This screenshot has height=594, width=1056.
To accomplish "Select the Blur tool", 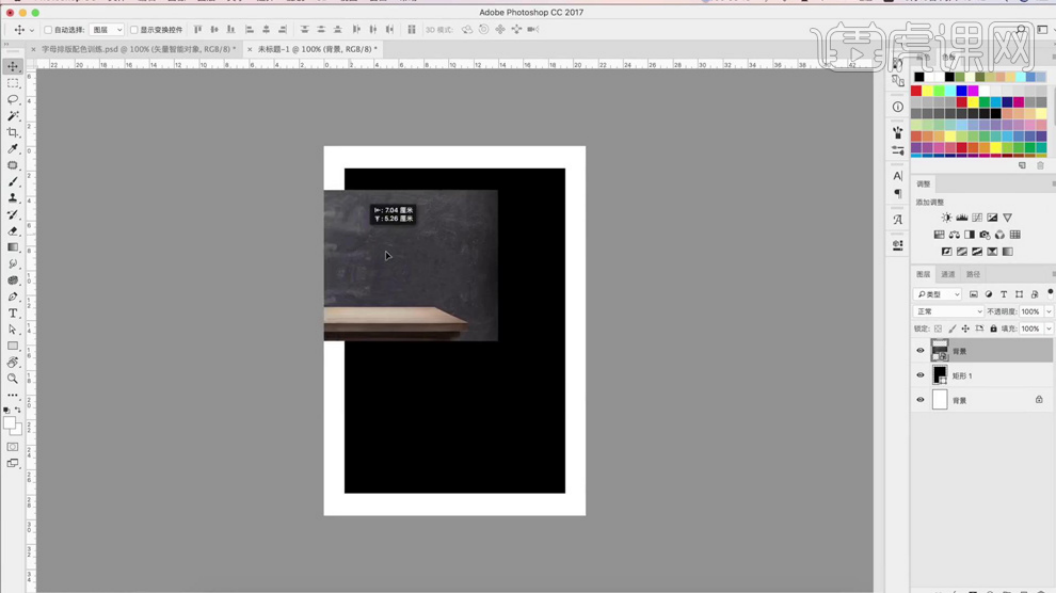I will 13,264.
